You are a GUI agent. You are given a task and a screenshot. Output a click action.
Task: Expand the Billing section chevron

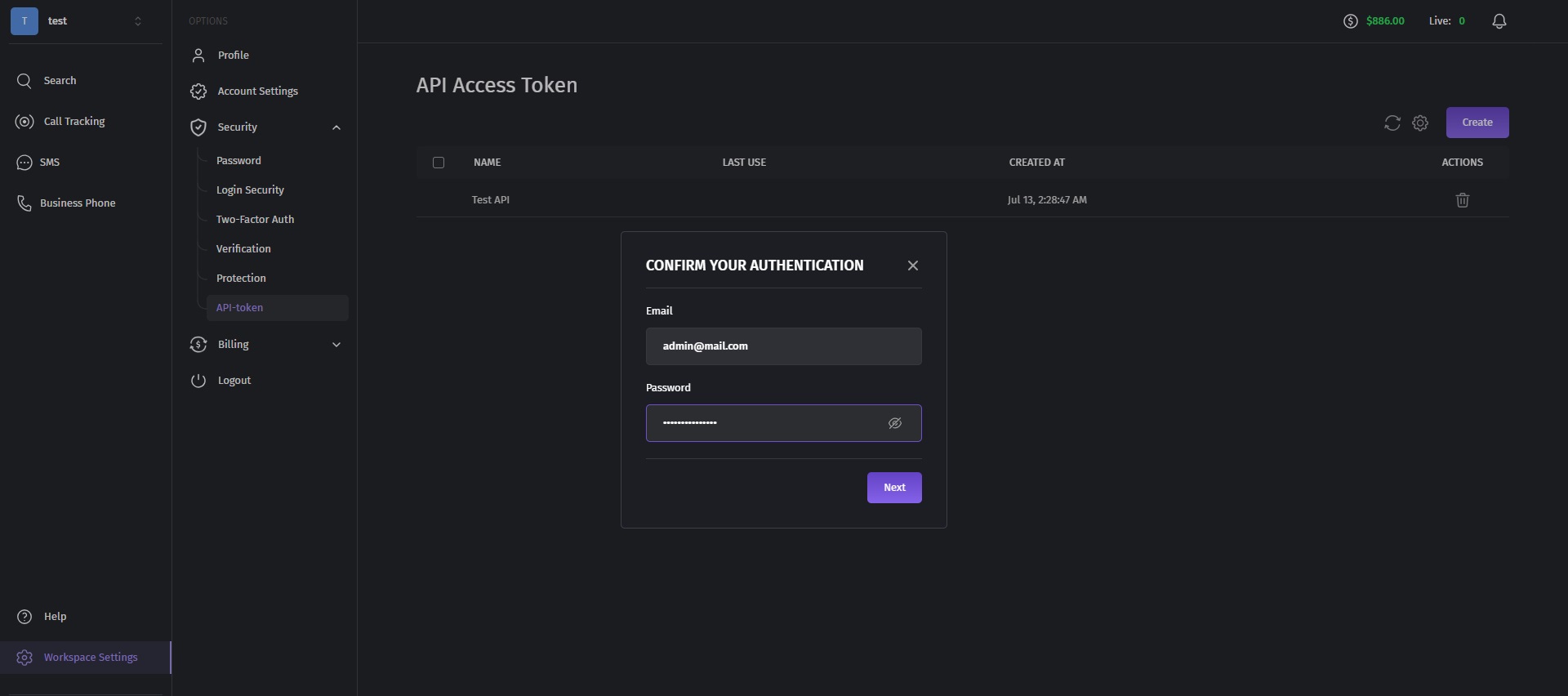pyautogui.click(x=336, y=345)
